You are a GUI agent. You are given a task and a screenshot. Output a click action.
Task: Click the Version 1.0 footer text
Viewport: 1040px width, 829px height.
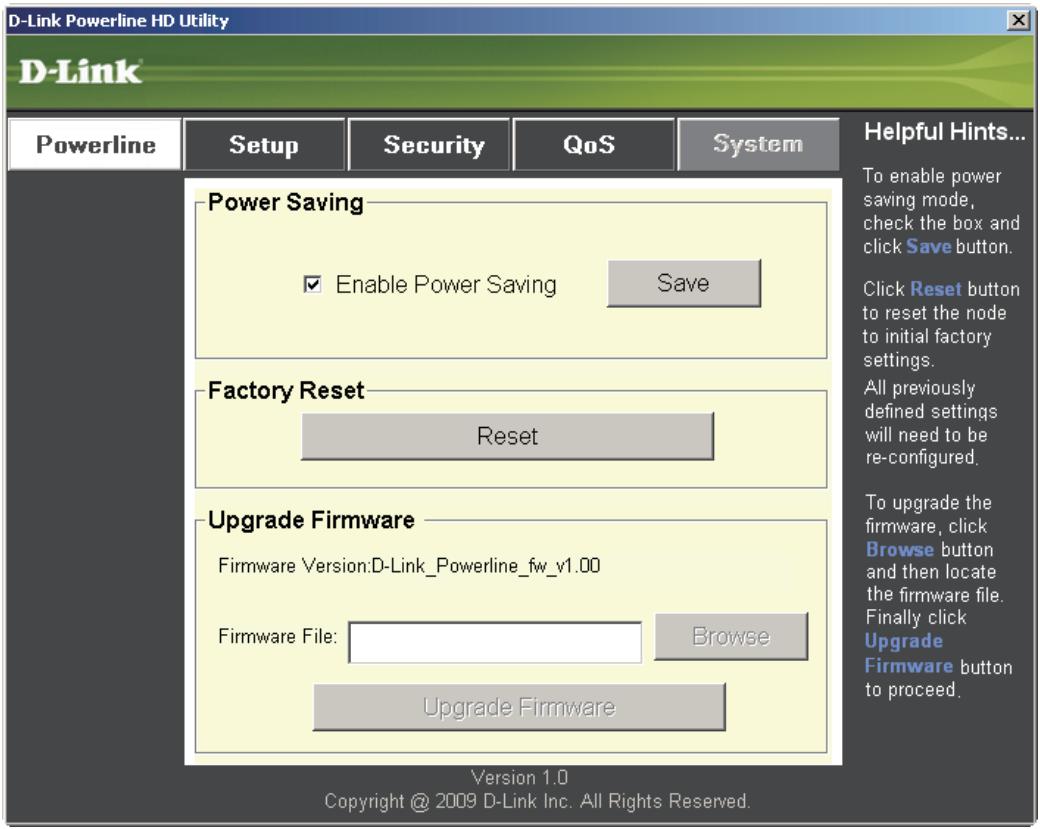519,777
